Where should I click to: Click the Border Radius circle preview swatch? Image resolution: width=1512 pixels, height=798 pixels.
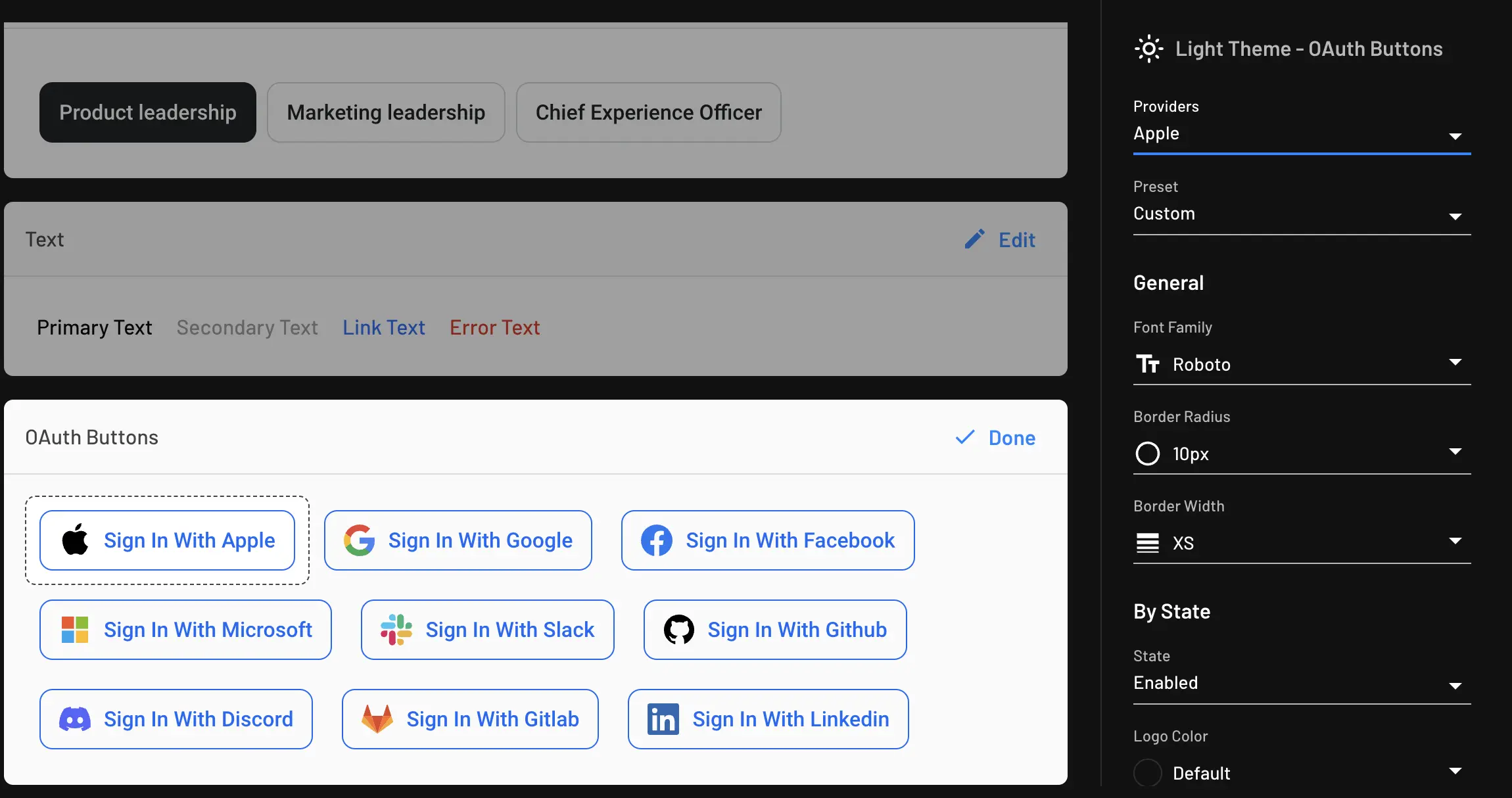1148,454
